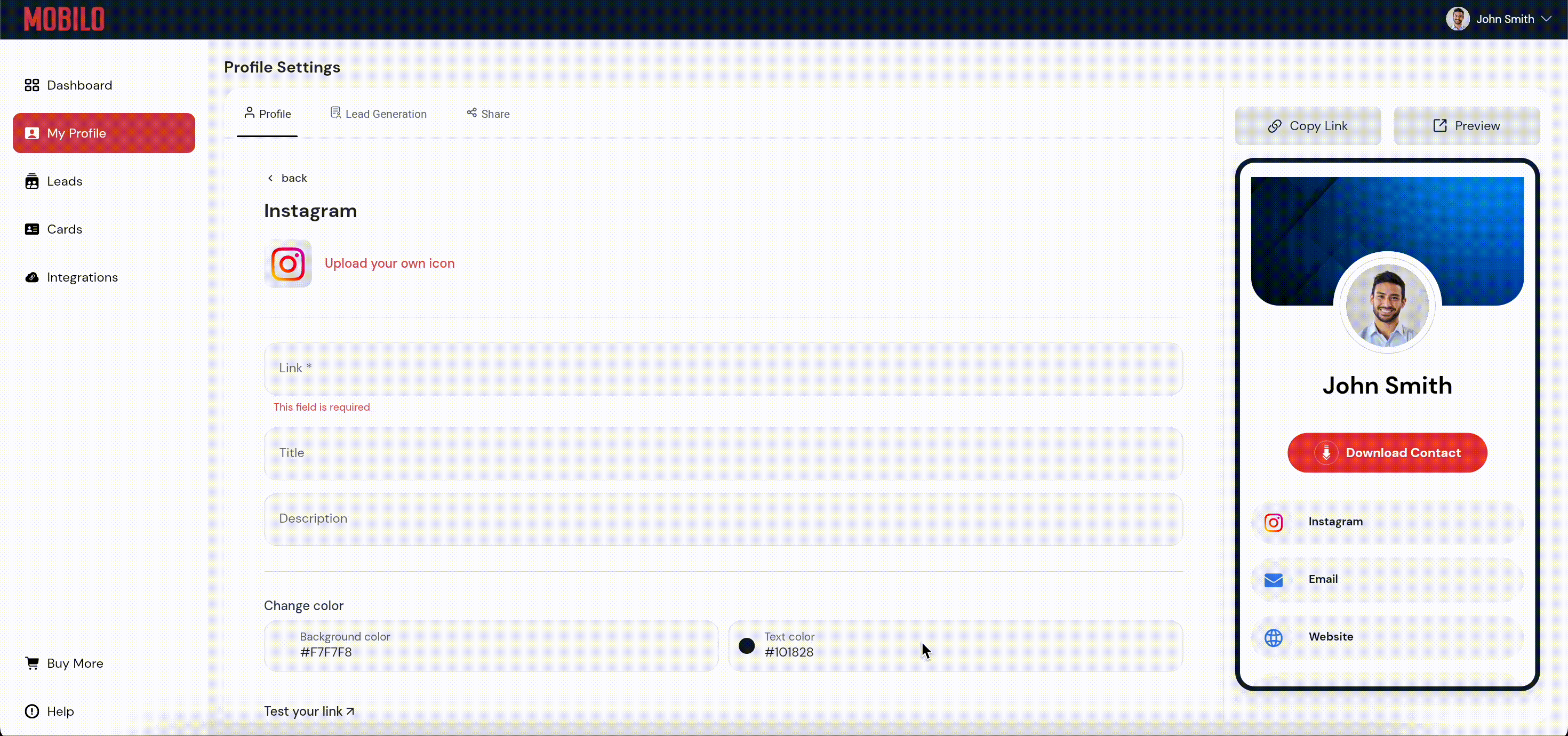Click the Instagram icon thumbnail
The height and width of the screenshot is (736, 1568).
288,263
